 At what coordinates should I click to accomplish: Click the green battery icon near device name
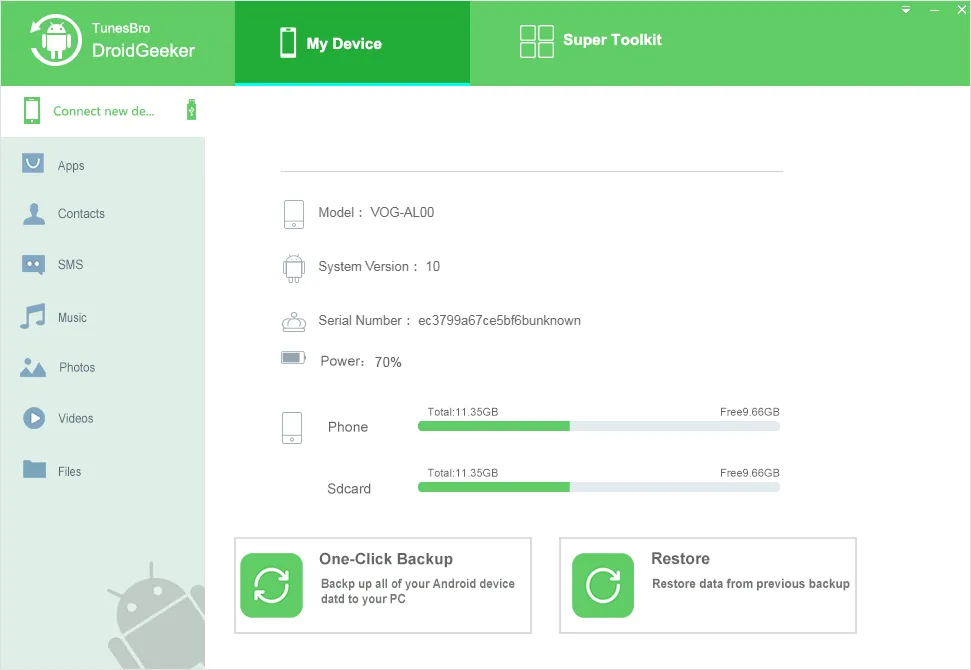pyautogui.click(x=190, y=110)
